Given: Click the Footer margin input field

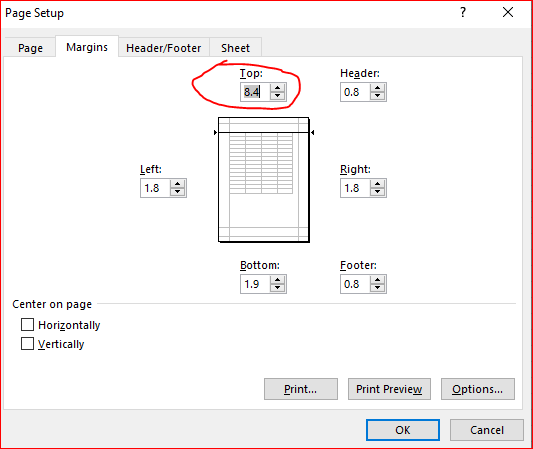Looking at the screenshot, I should click(355, 284).
